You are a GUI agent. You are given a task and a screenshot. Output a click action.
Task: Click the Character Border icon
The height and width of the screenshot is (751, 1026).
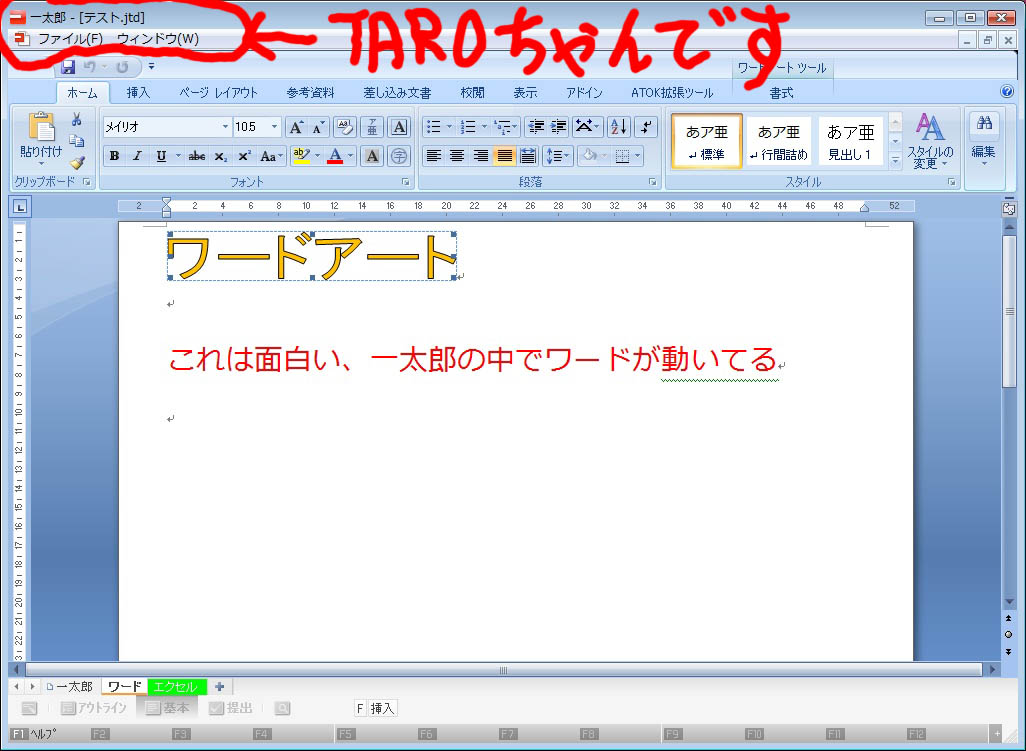[x=399, y=127]
